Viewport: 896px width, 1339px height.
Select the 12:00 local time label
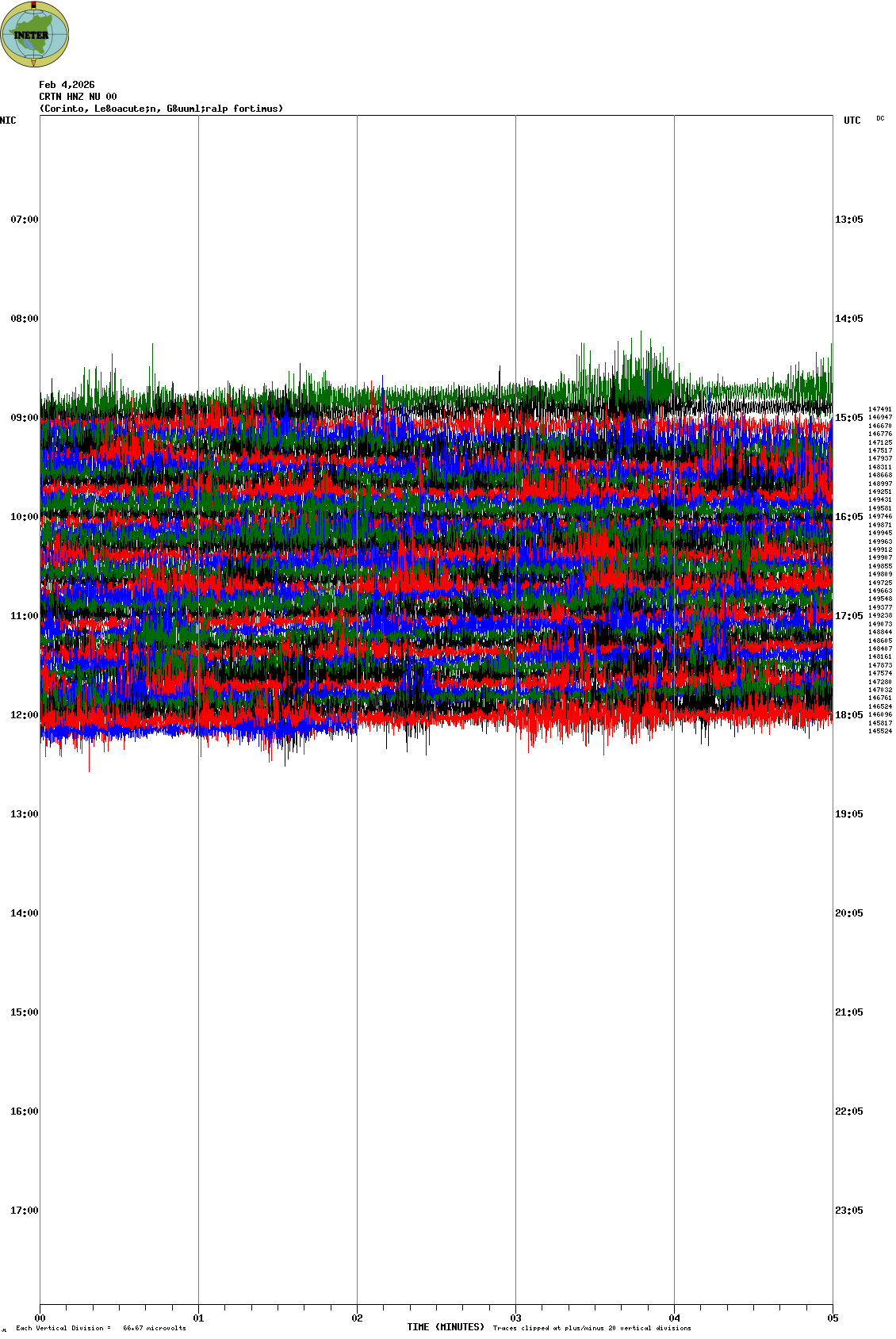point(24,715)
